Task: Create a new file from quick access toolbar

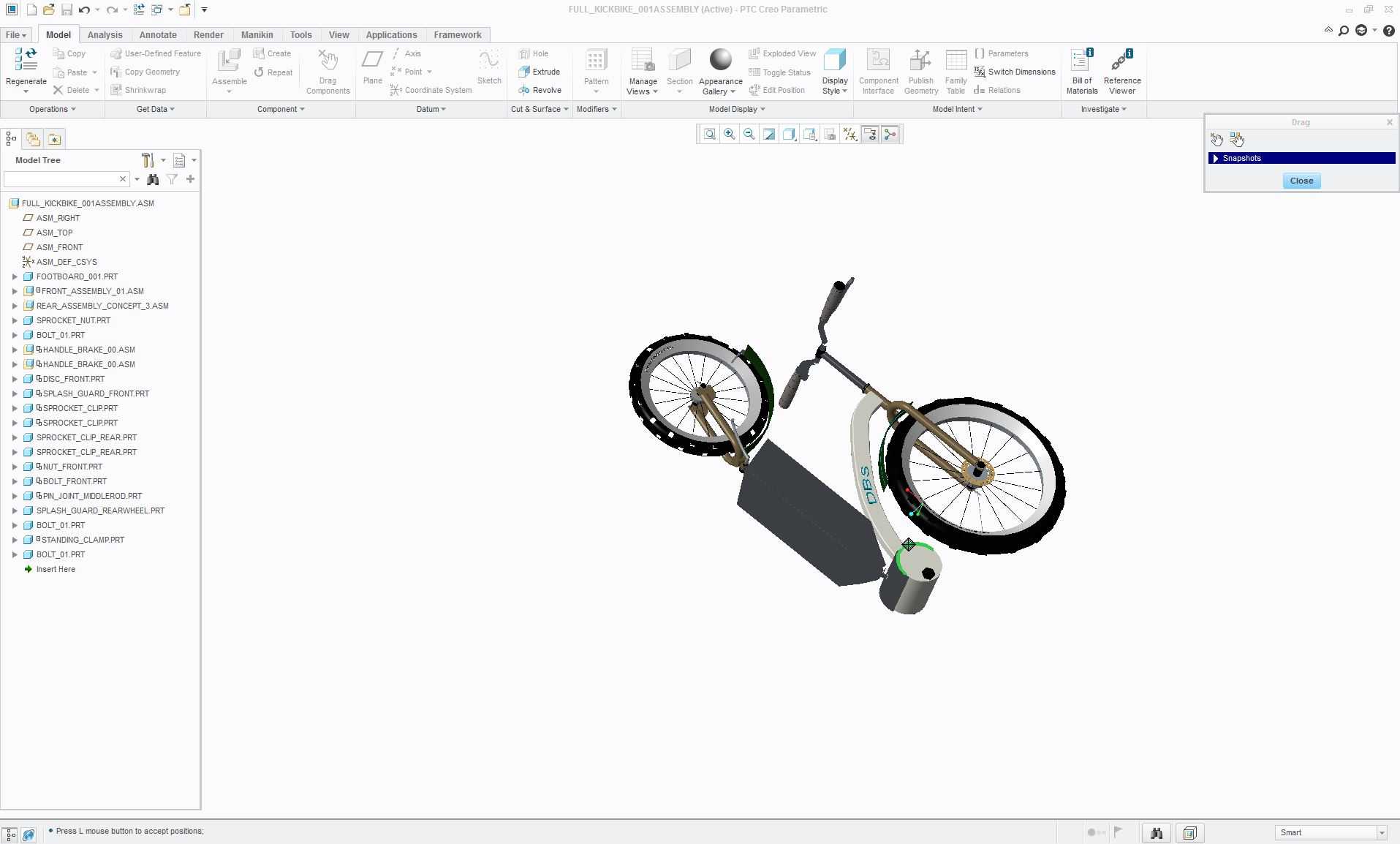Action: point(31,10)
